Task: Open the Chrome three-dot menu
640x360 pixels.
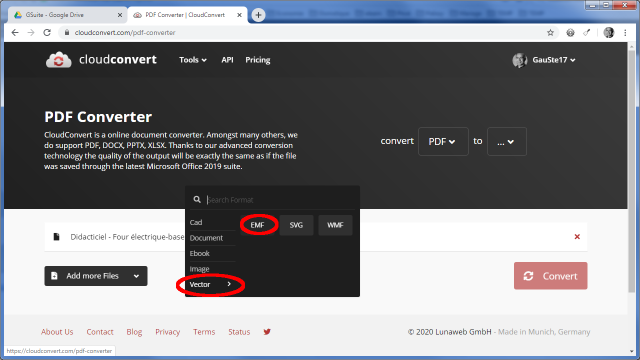Action: 625,33
